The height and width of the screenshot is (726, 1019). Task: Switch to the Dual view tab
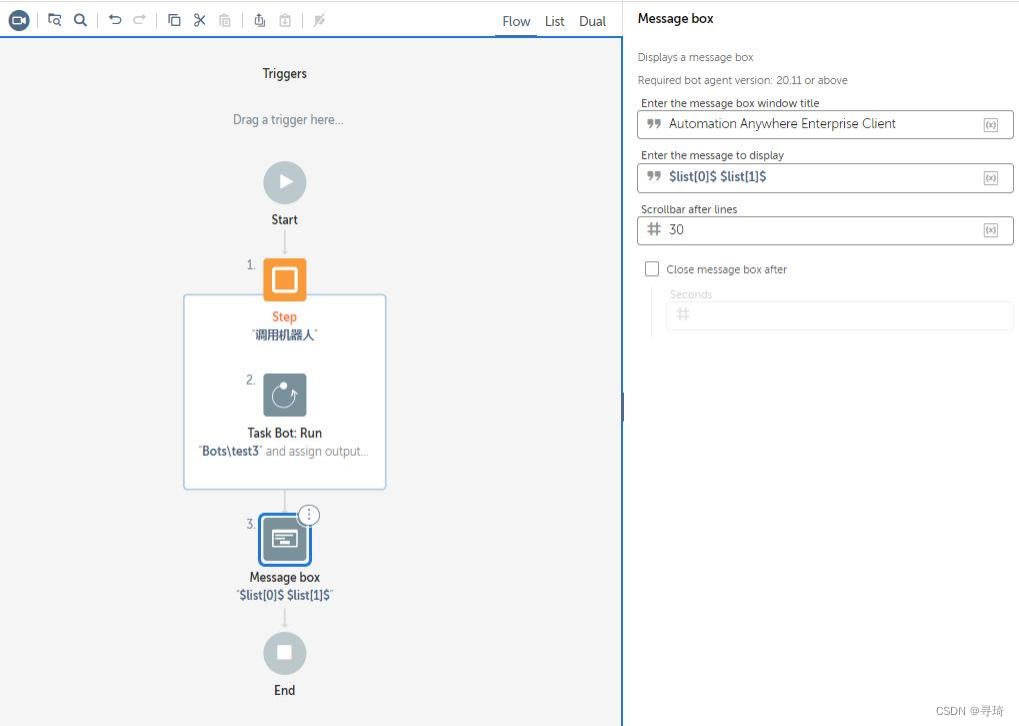tap(592, 21)
